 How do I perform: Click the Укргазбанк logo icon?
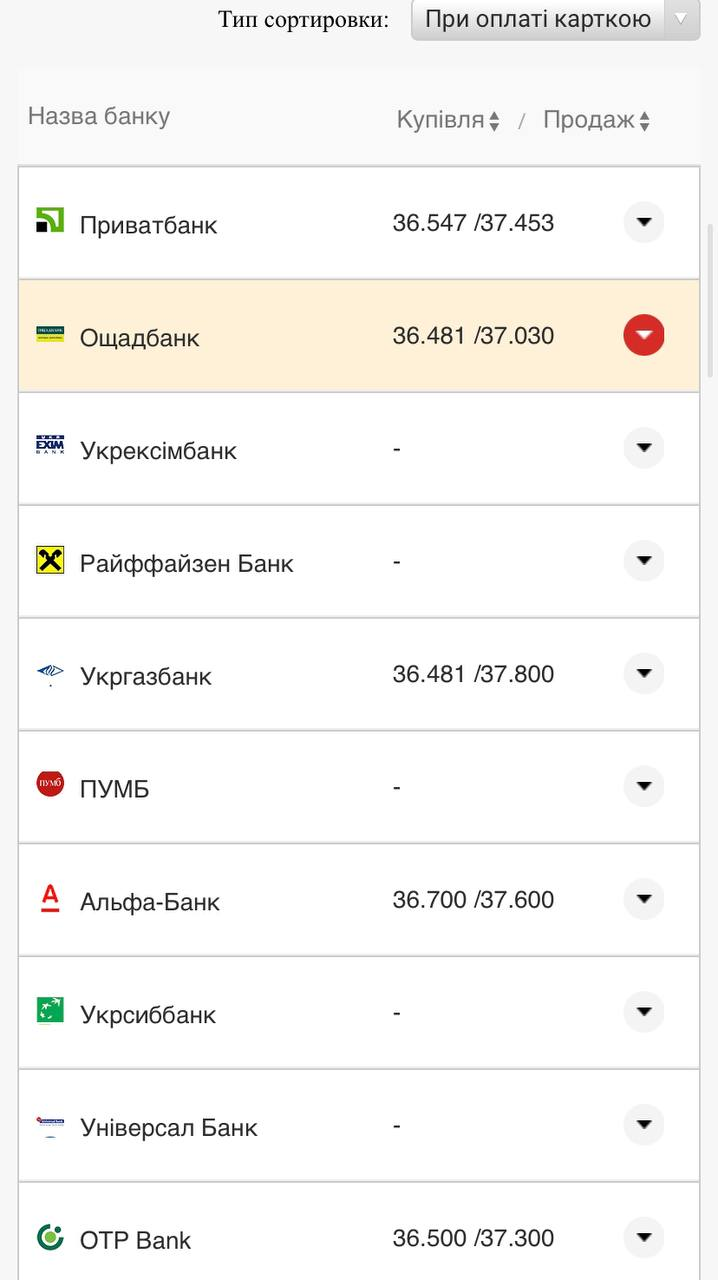tap(50, 673)
